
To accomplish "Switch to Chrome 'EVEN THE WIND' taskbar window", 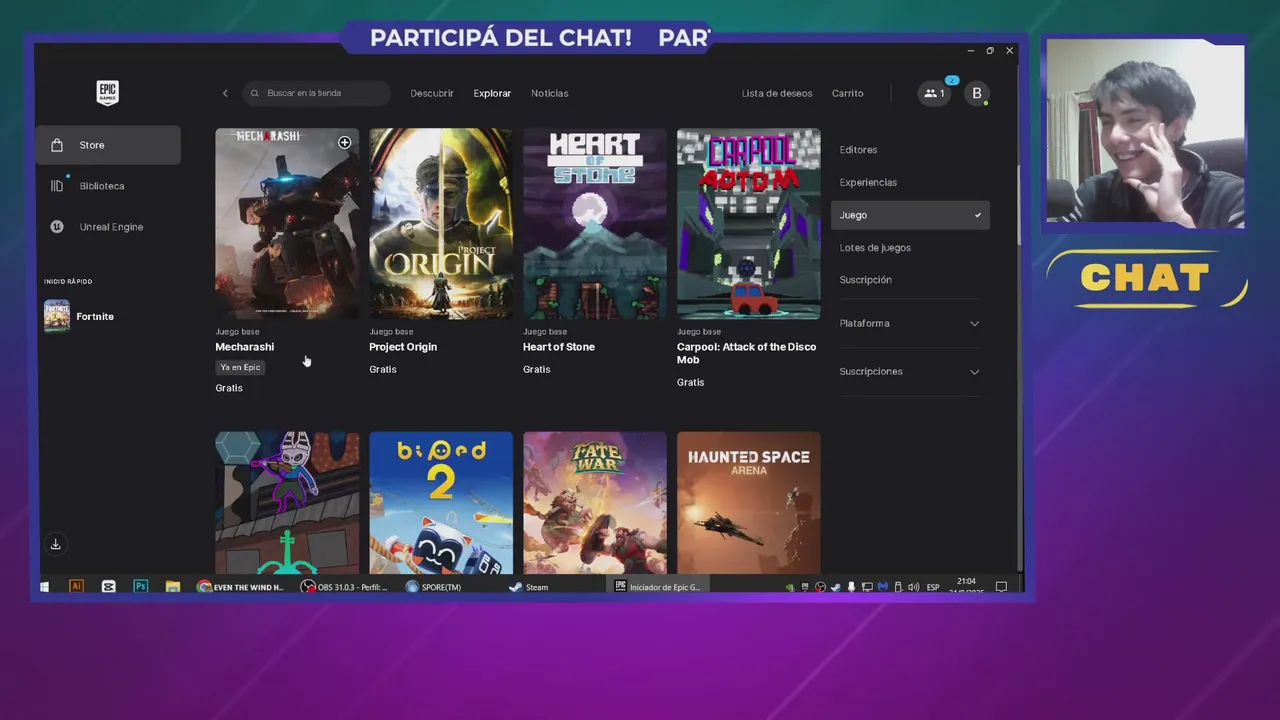I will tap(241, 587).
